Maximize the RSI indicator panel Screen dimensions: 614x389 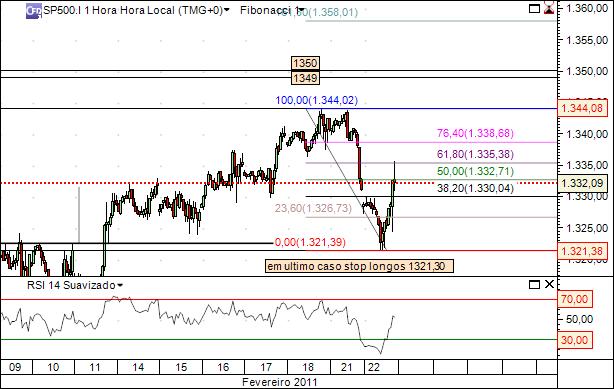click(x=534, y=284)
